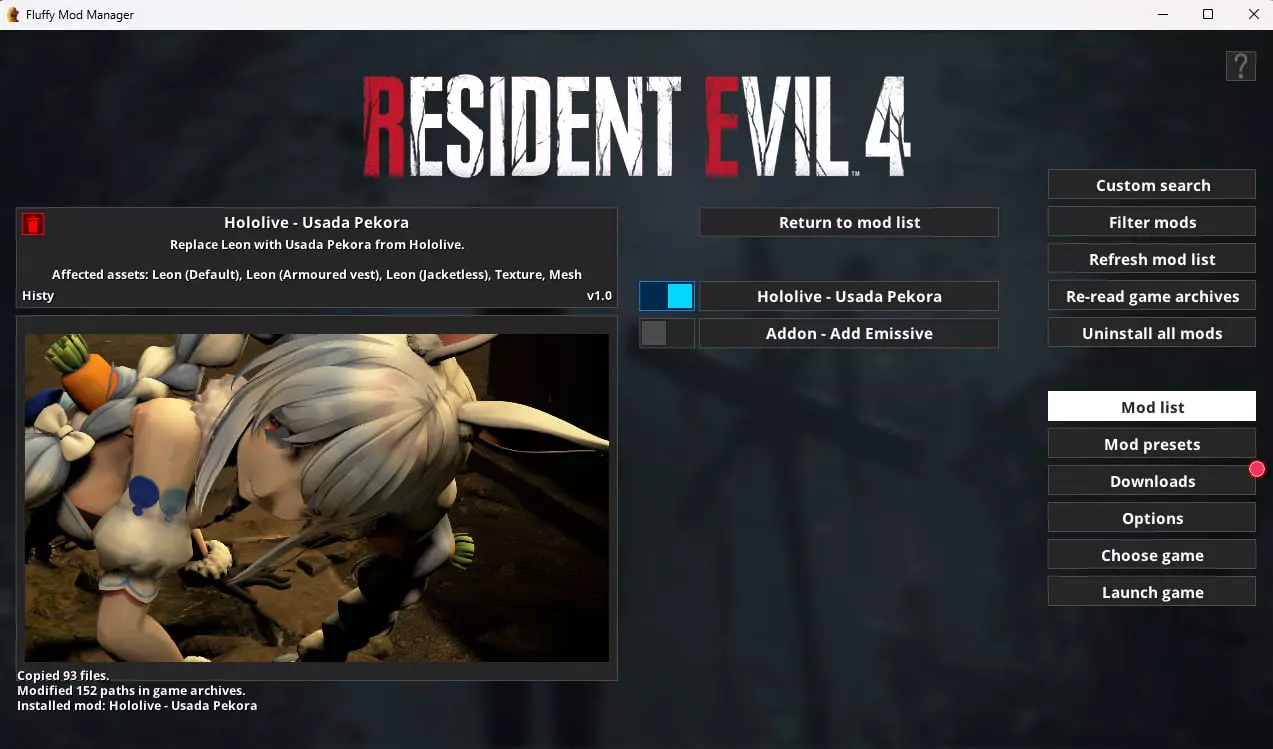
Task: Click the mod description 'Replace Leon with Usada Pekora'
Action: click(x=316, y=244)
